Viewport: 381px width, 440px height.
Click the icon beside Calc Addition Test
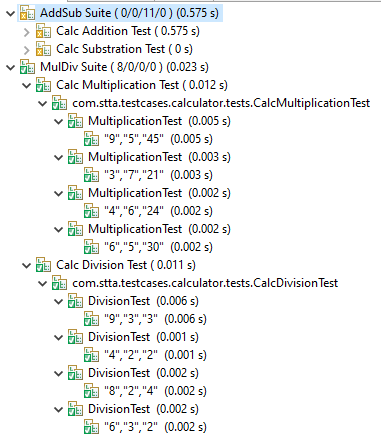pyautogui.click(x=43, y=31)
